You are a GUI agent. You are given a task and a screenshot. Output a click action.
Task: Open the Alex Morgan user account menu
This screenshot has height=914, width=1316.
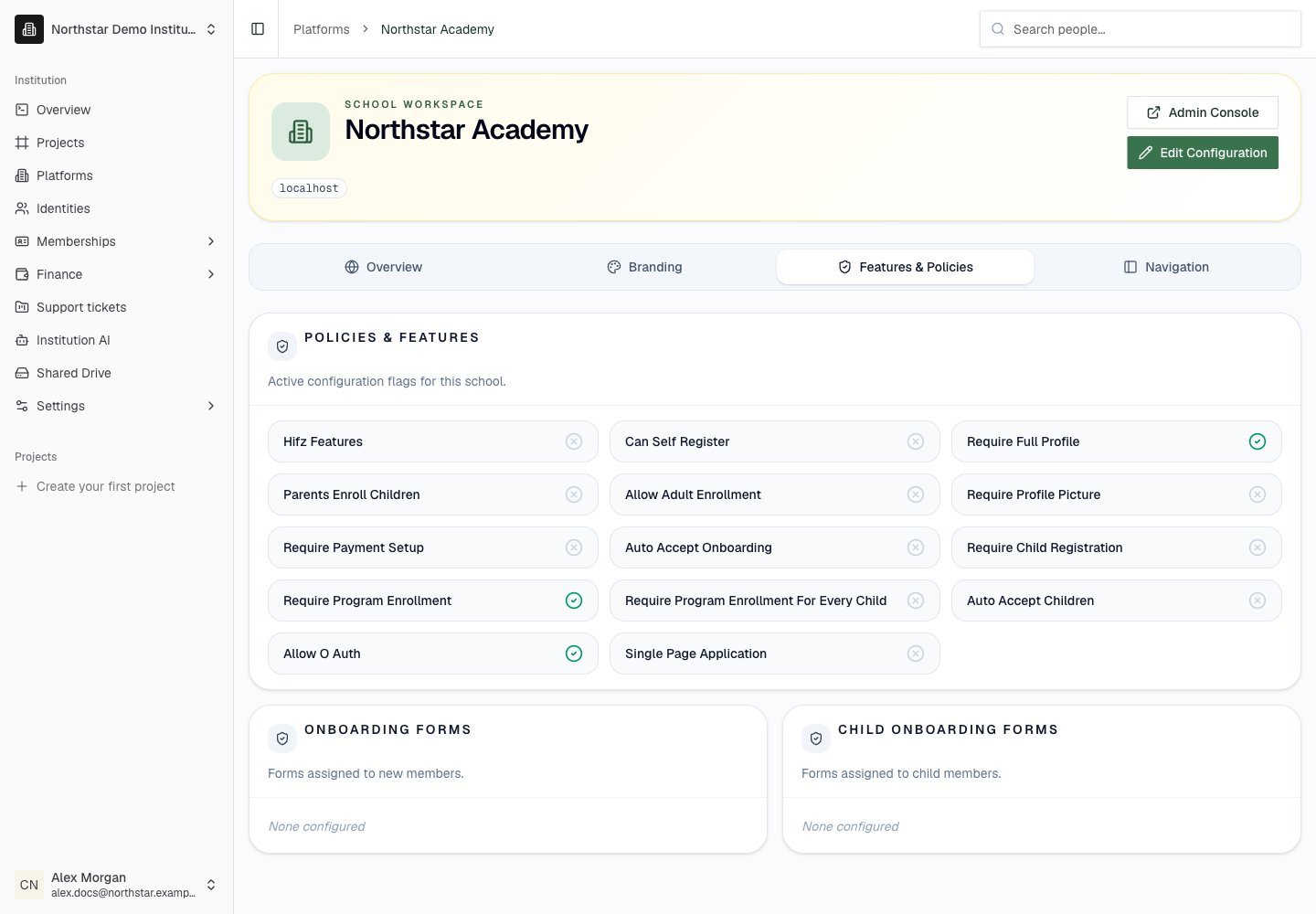pyautogui.click(x=117, y=885)
